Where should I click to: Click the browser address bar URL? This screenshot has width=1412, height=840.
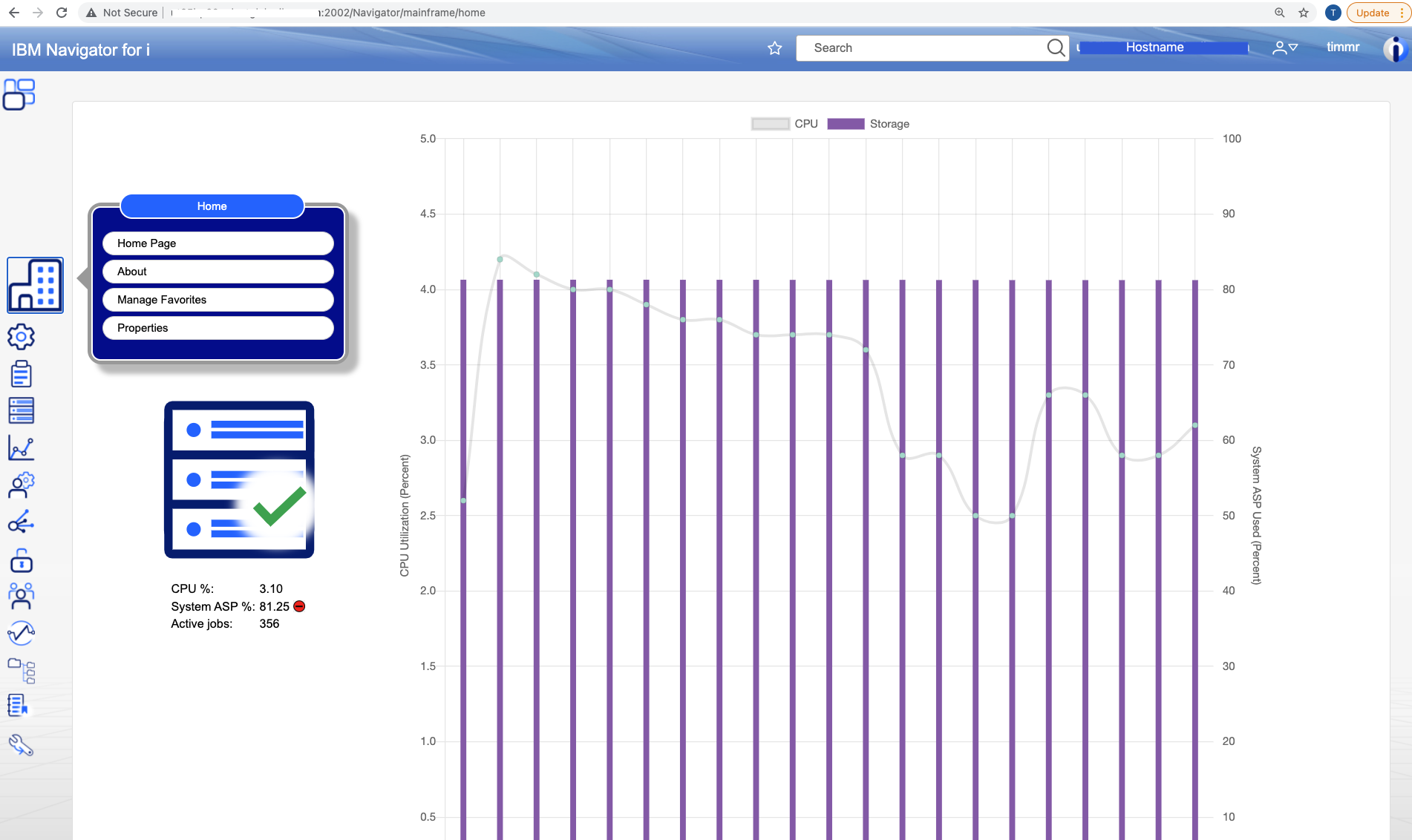tap(328, 13)
